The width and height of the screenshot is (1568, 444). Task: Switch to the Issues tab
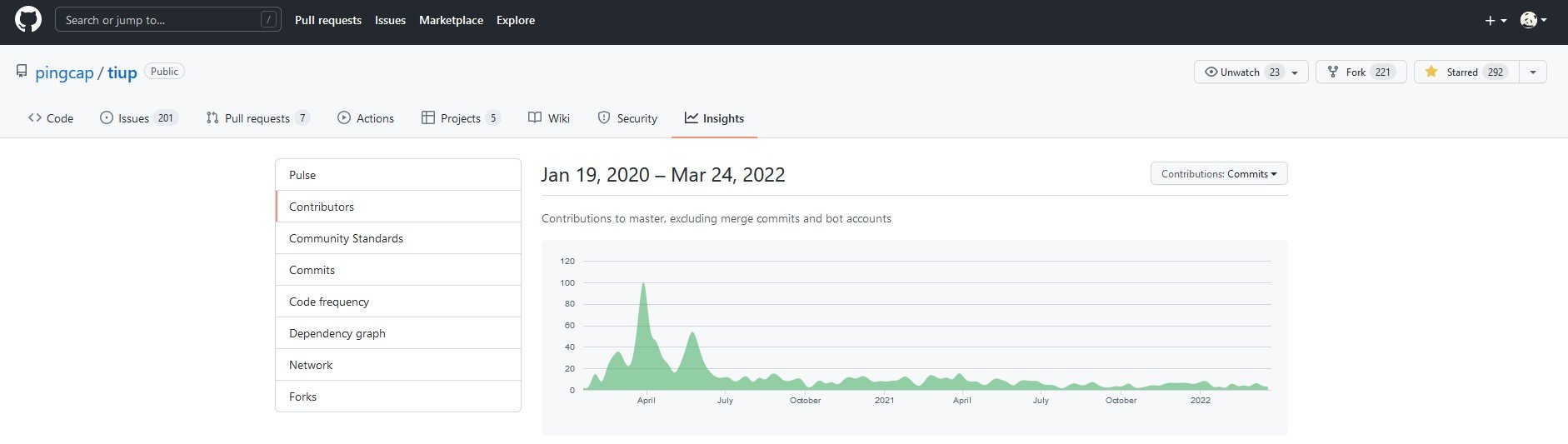click(137, 118)
